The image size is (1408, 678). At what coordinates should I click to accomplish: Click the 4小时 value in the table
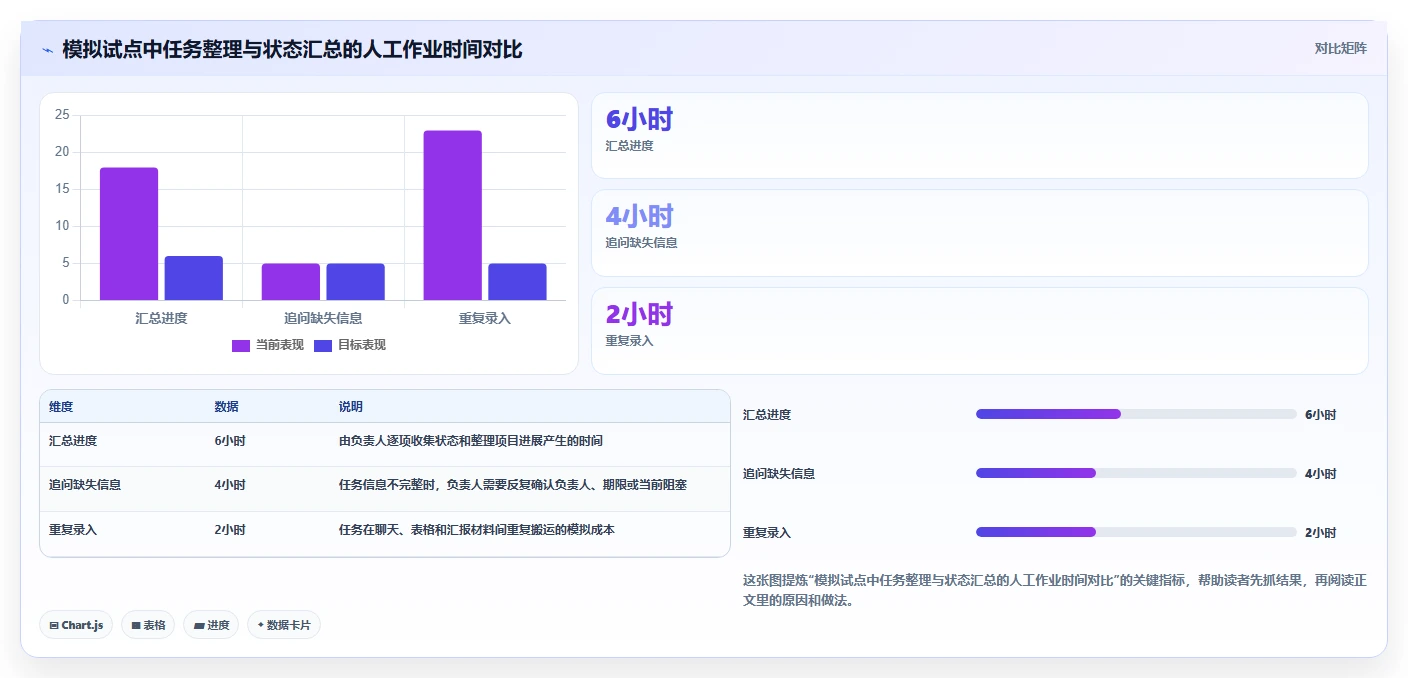coord(230,485)
